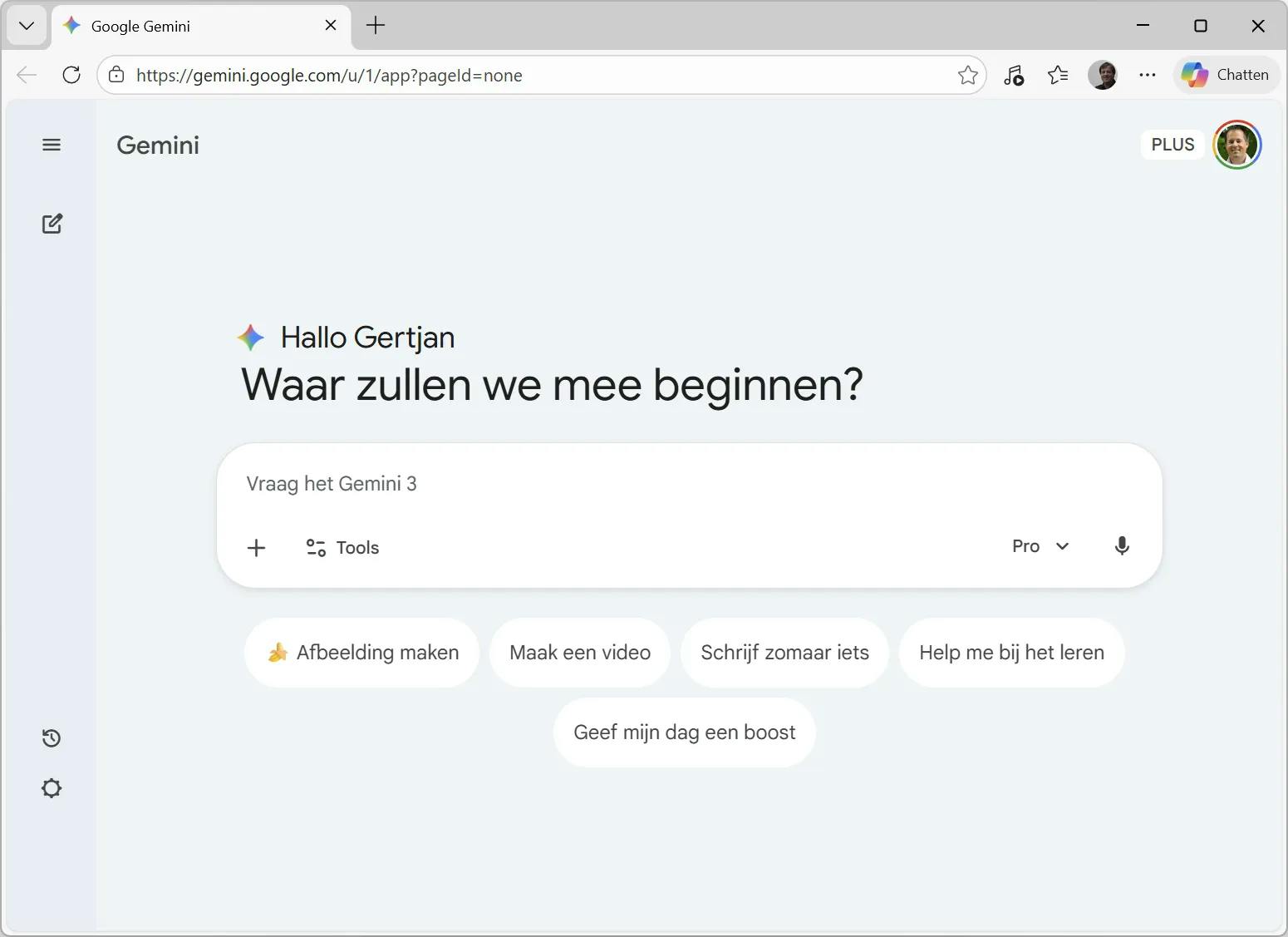Image resolution: width=1288 pixels, height=937 pixels.
Task: Open the browser's three-dots settings menu
Action: 1148,75
